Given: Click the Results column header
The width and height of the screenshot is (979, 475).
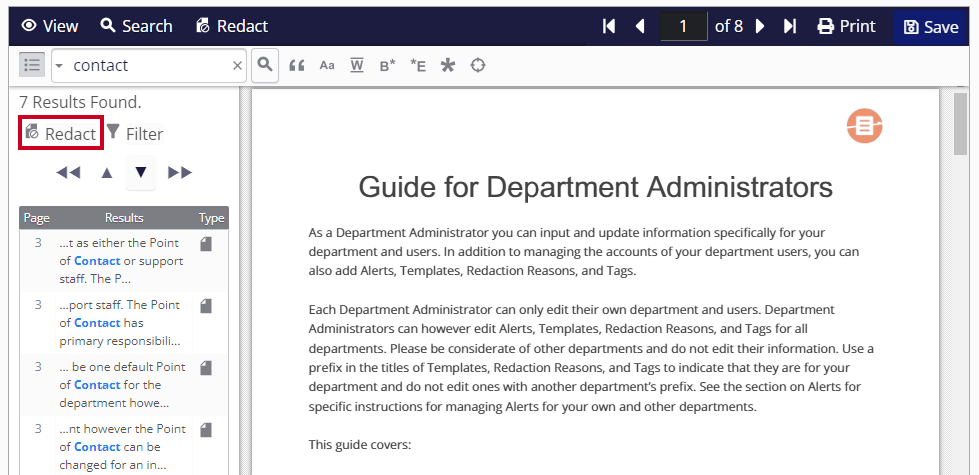Looking at the screenshot, I should coord(124,218).
